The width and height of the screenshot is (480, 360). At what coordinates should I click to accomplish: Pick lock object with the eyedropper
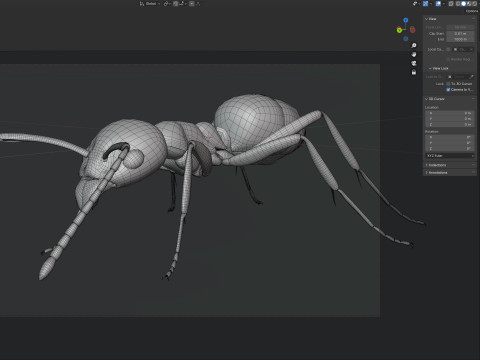click(471, 77)
